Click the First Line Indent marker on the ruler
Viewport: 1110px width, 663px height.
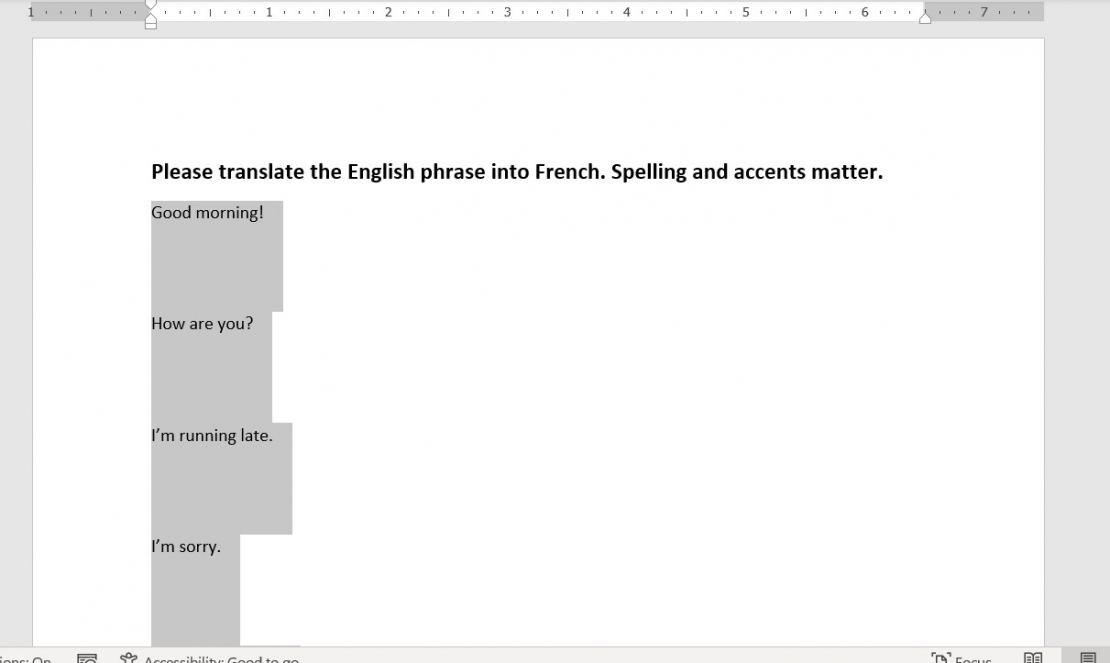pos(151,6)
